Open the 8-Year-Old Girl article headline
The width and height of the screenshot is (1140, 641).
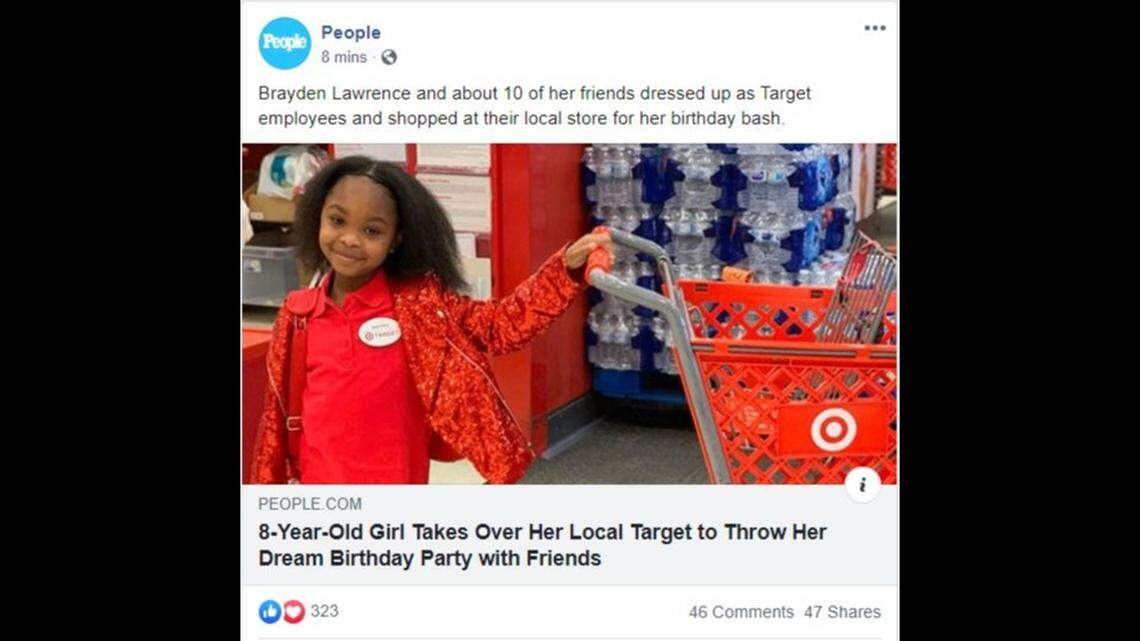click(x=542, y=545)
